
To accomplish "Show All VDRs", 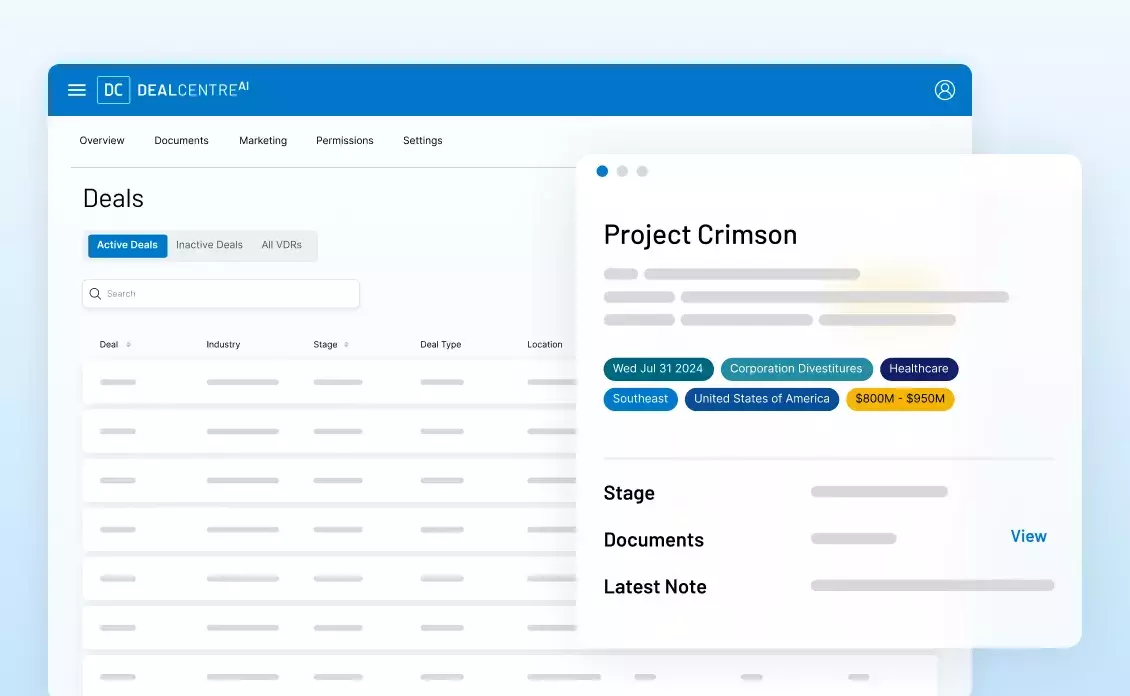I will (x=282, y=245).
